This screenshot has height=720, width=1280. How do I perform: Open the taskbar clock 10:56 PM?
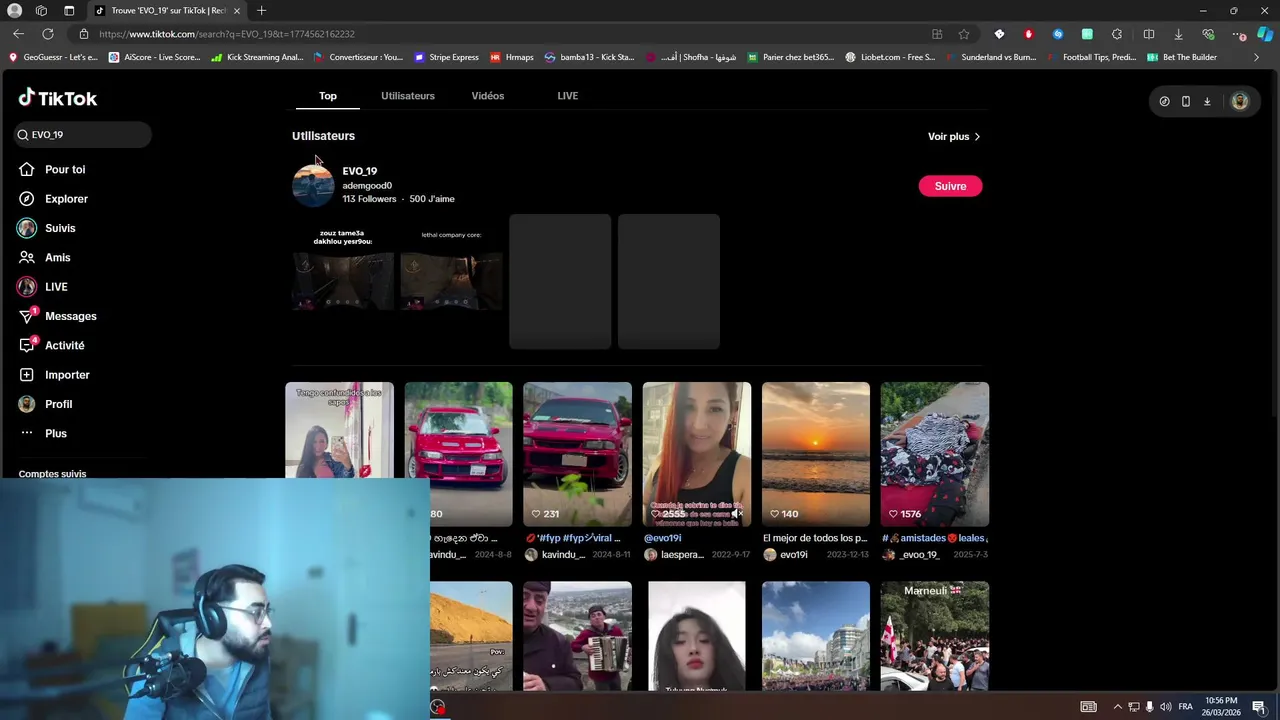coord(1221,706)
